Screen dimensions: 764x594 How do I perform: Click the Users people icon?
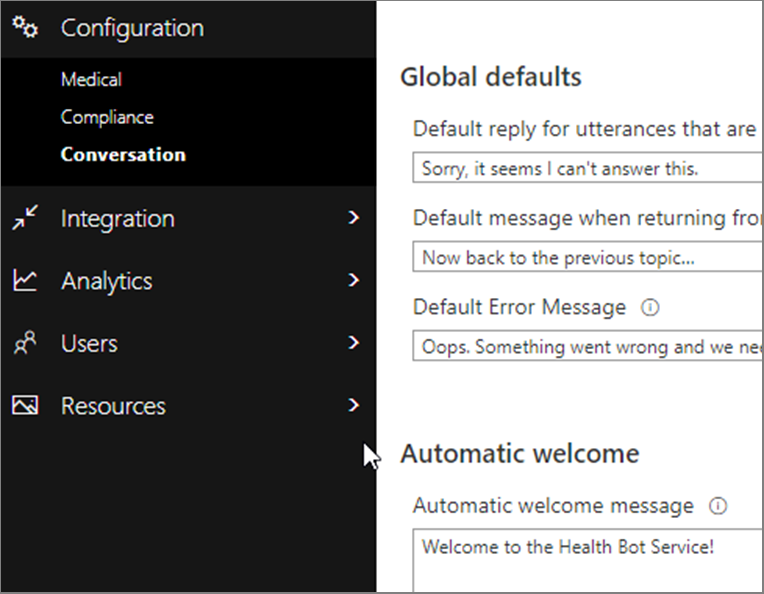point(25,344)
